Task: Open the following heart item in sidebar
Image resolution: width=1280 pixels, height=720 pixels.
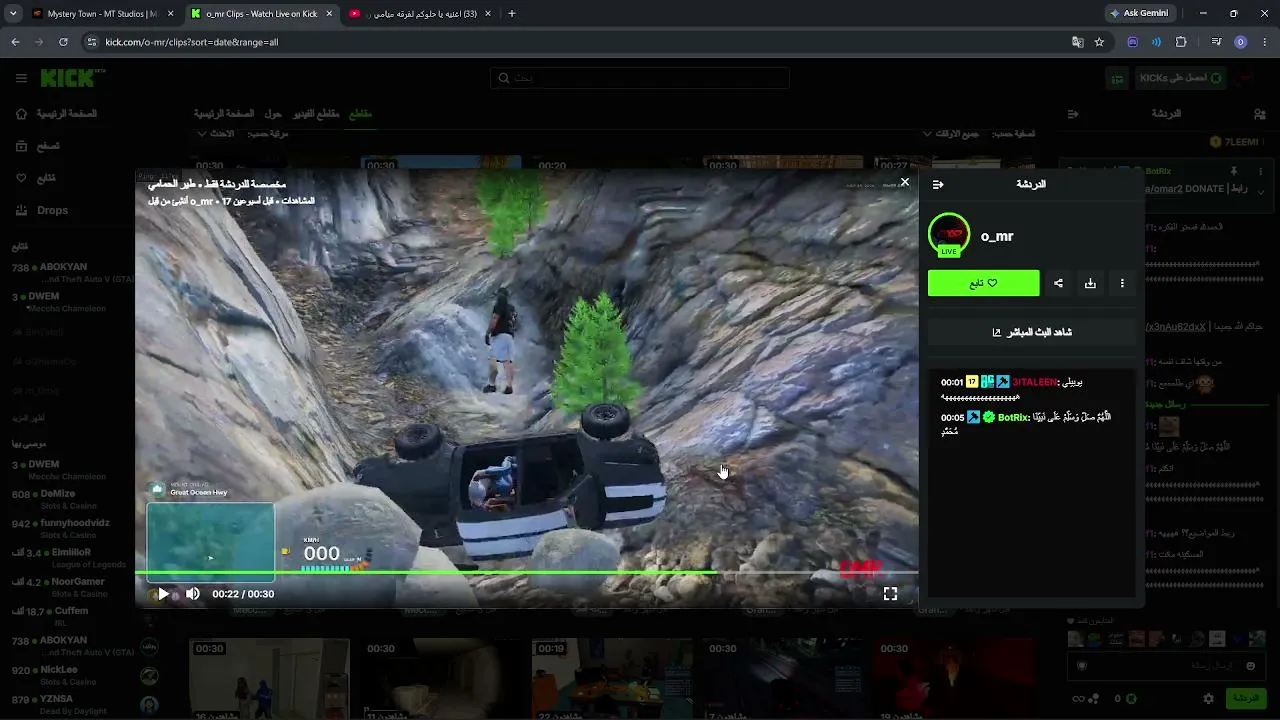Action: click(x=36, y=178)
